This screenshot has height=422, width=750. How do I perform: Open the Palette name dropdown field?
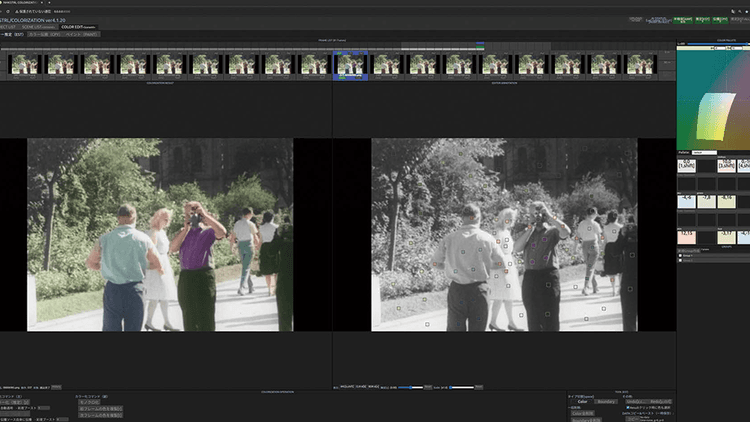[704, 153]
